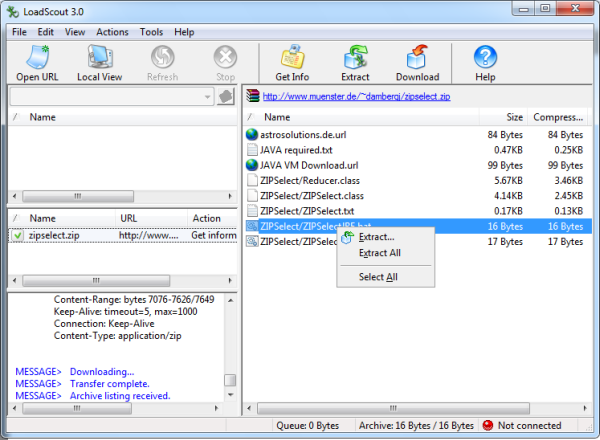Open the View menu
Viewport: 600px width, 440px height.
tap(75, 32)
